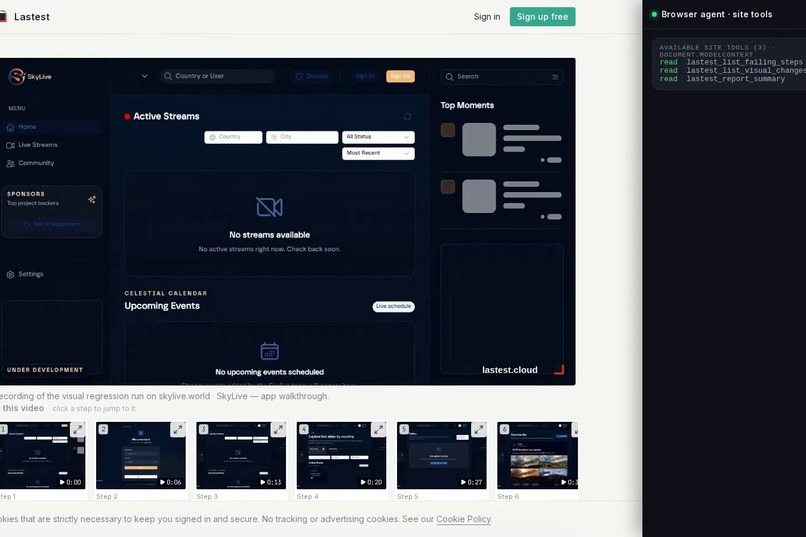The width and height of the screenshot is (806, 537).
Task: Open the All Status dropdown
Action: tap(378, 137)
